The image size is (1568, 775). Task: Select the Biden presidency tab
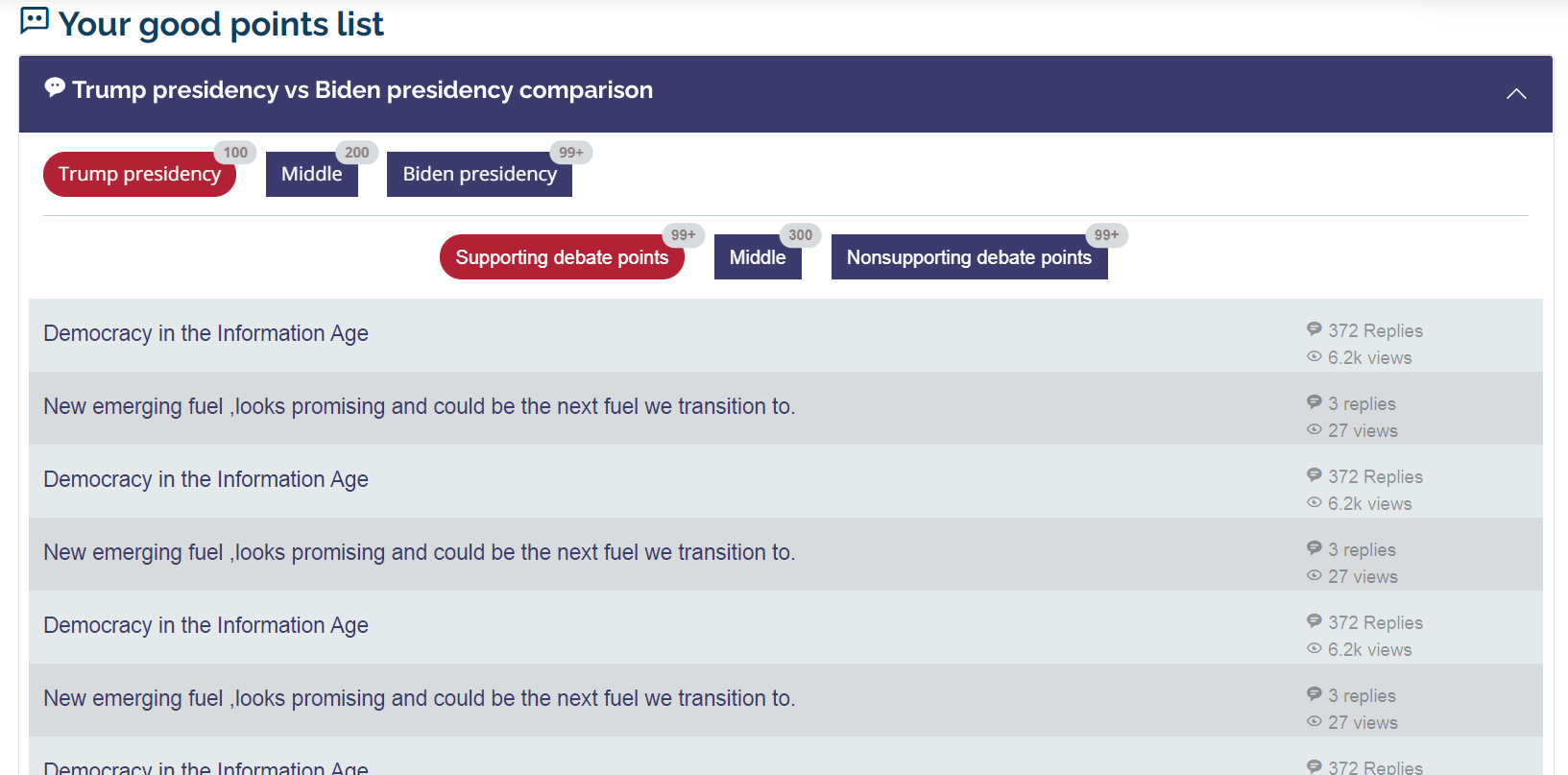coord(479,174)
